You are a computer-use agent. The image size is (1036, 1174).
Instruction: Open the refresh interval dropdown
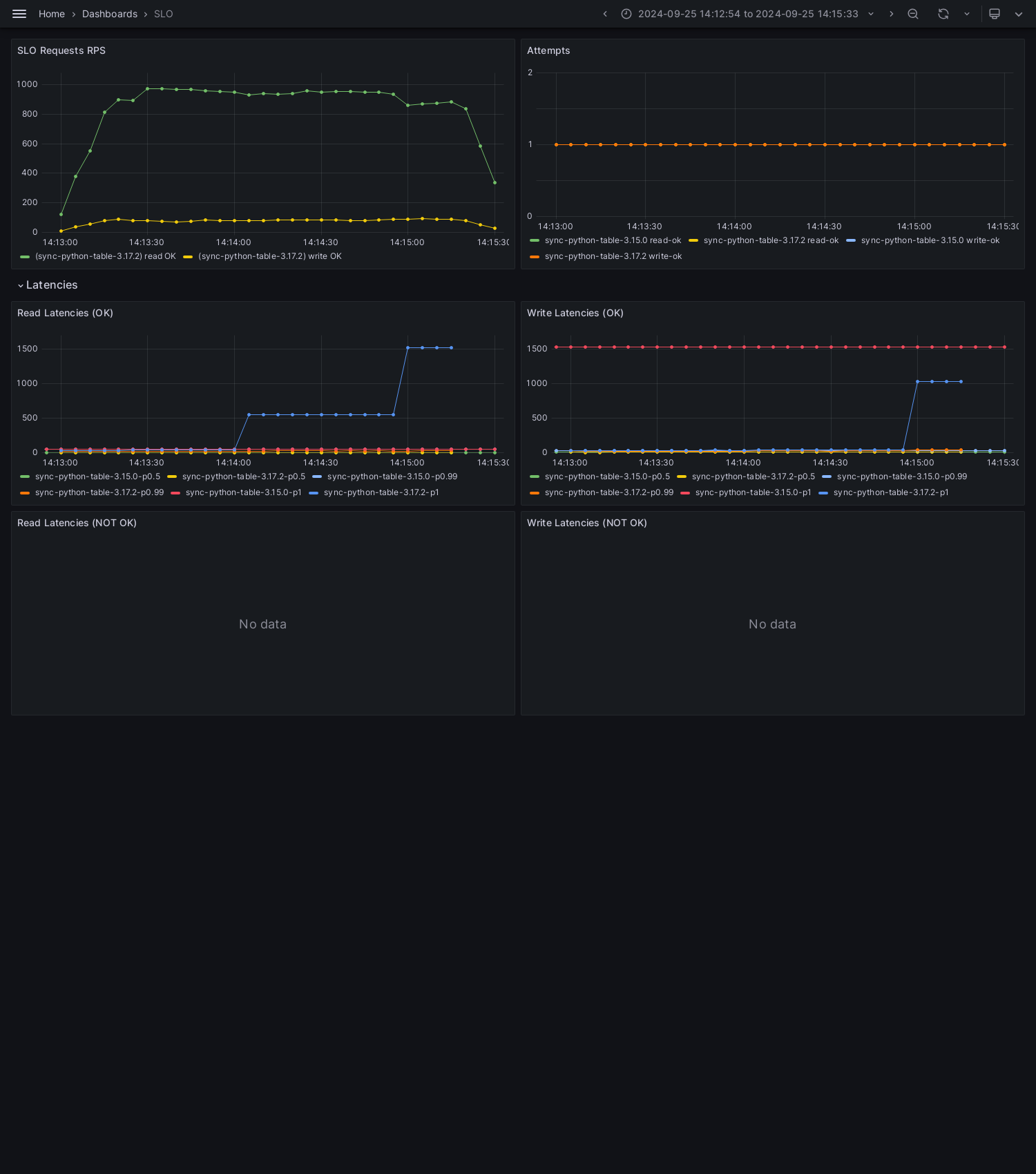point(967,14)
